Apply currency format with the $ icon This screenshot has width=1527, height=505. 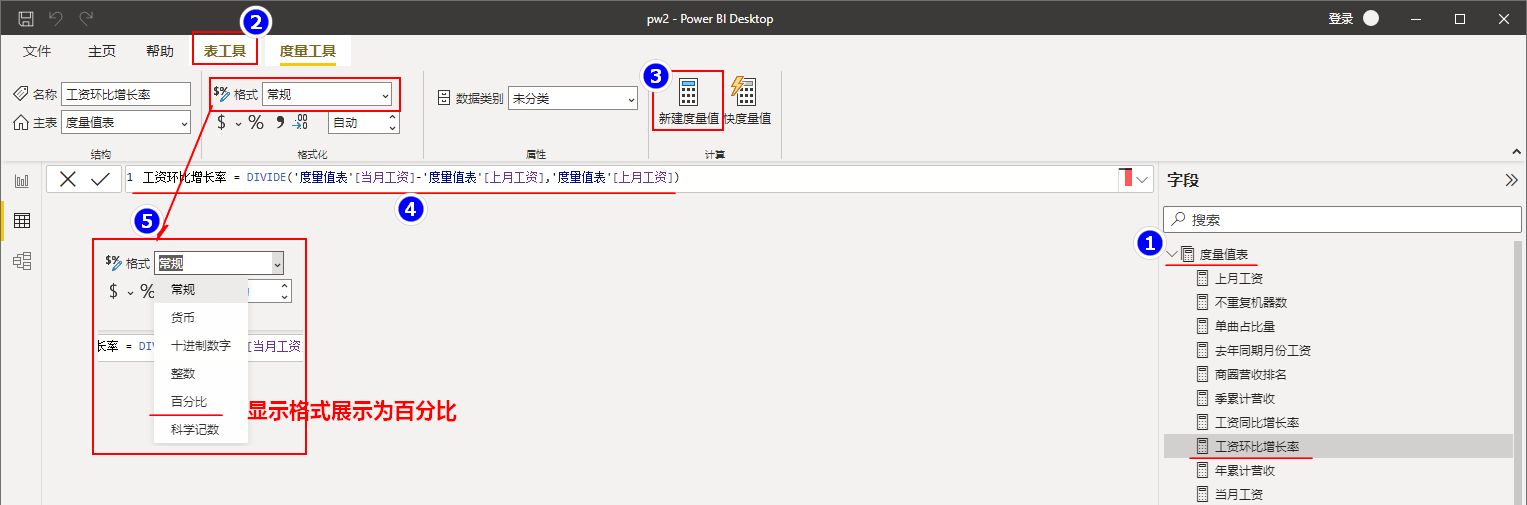coord(221,122)
